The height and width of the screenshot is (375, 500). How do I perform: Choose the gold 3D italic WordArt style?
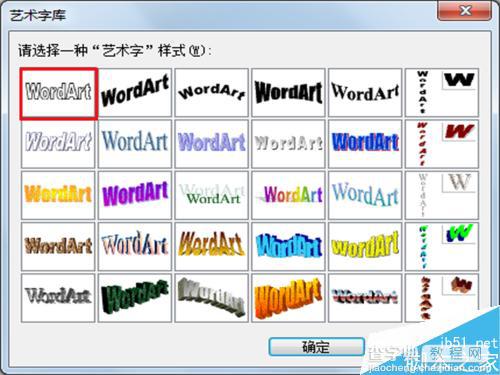[x=212, y=247]
